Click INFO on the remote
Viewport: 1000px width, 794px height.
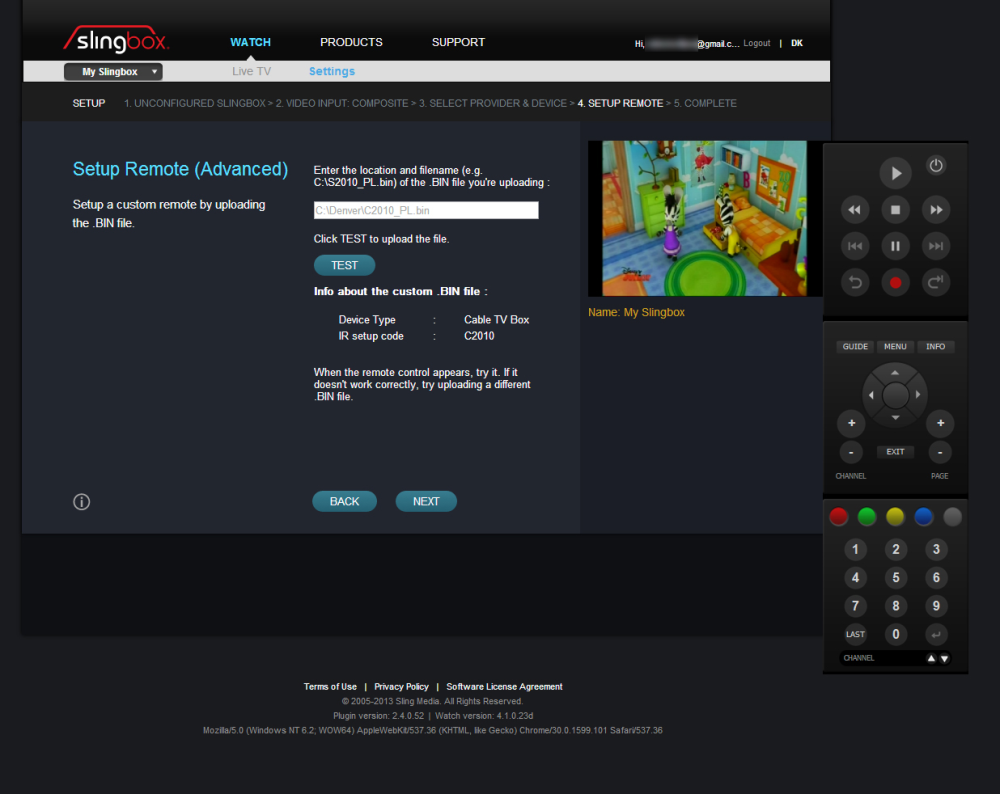(x=936, y=346)
